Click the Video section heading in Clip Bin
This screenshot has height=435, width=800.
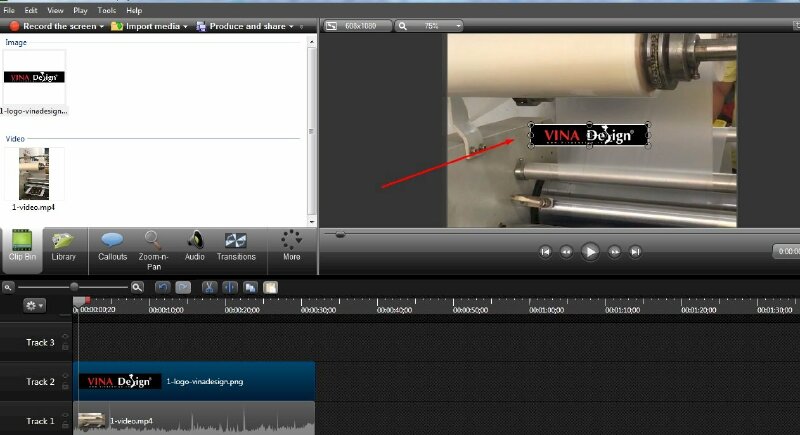point(15,139)
